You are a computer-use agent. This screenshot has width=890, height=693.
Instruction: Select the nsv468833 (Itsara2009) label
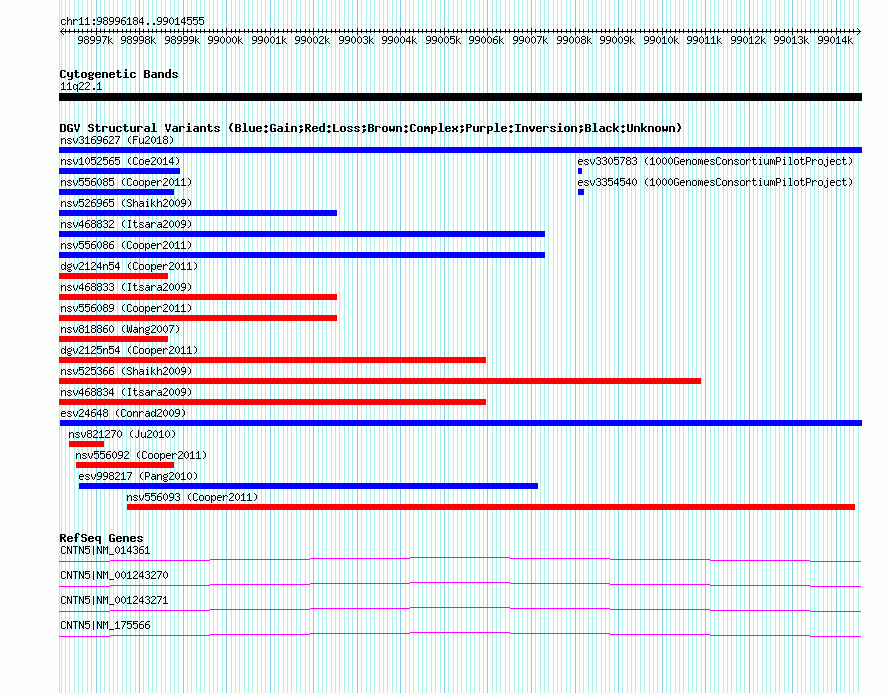pyautogui.click(x=126, y=287)
